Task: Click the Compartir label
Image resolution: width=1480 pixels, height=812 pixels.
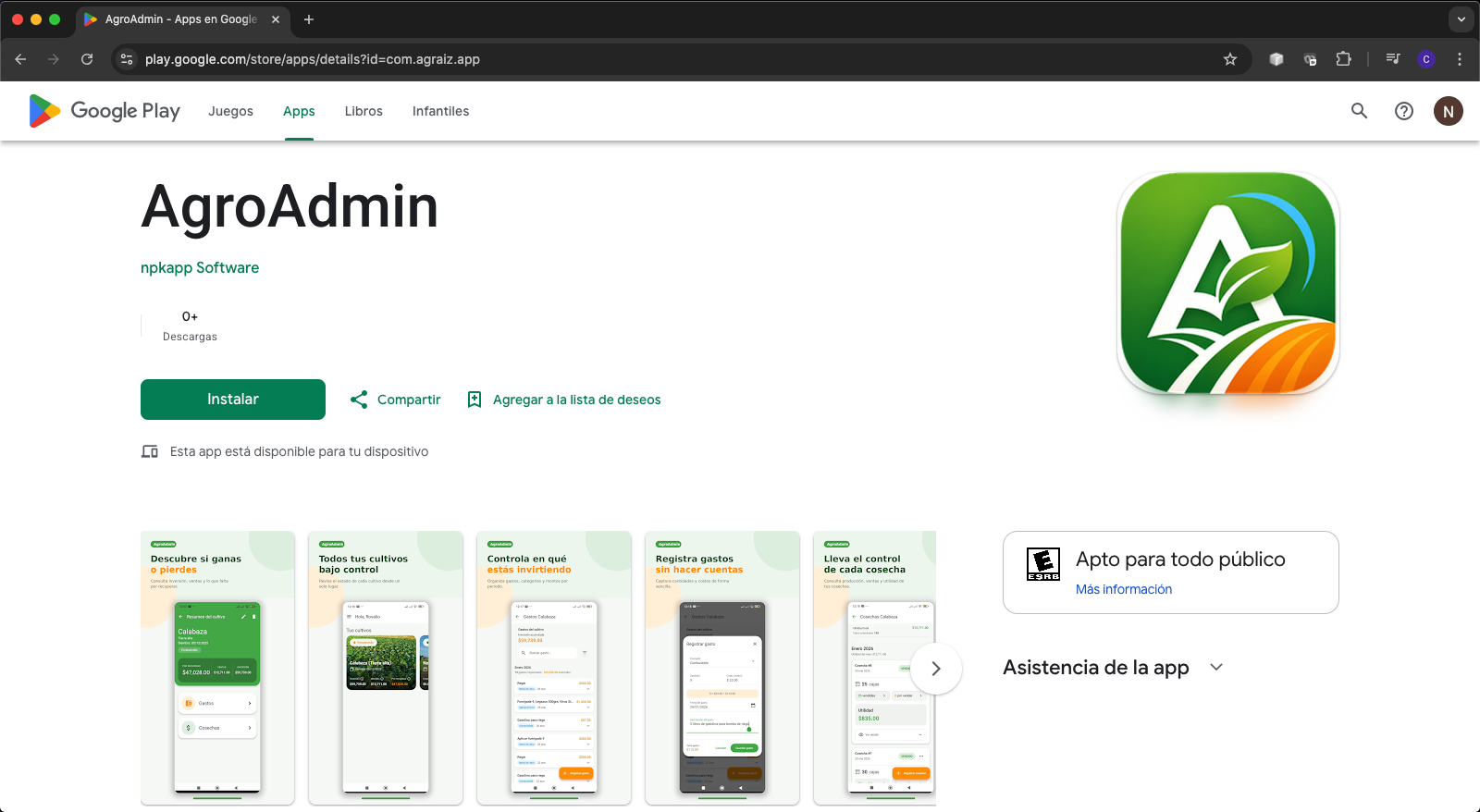Action: coord(409,400)
